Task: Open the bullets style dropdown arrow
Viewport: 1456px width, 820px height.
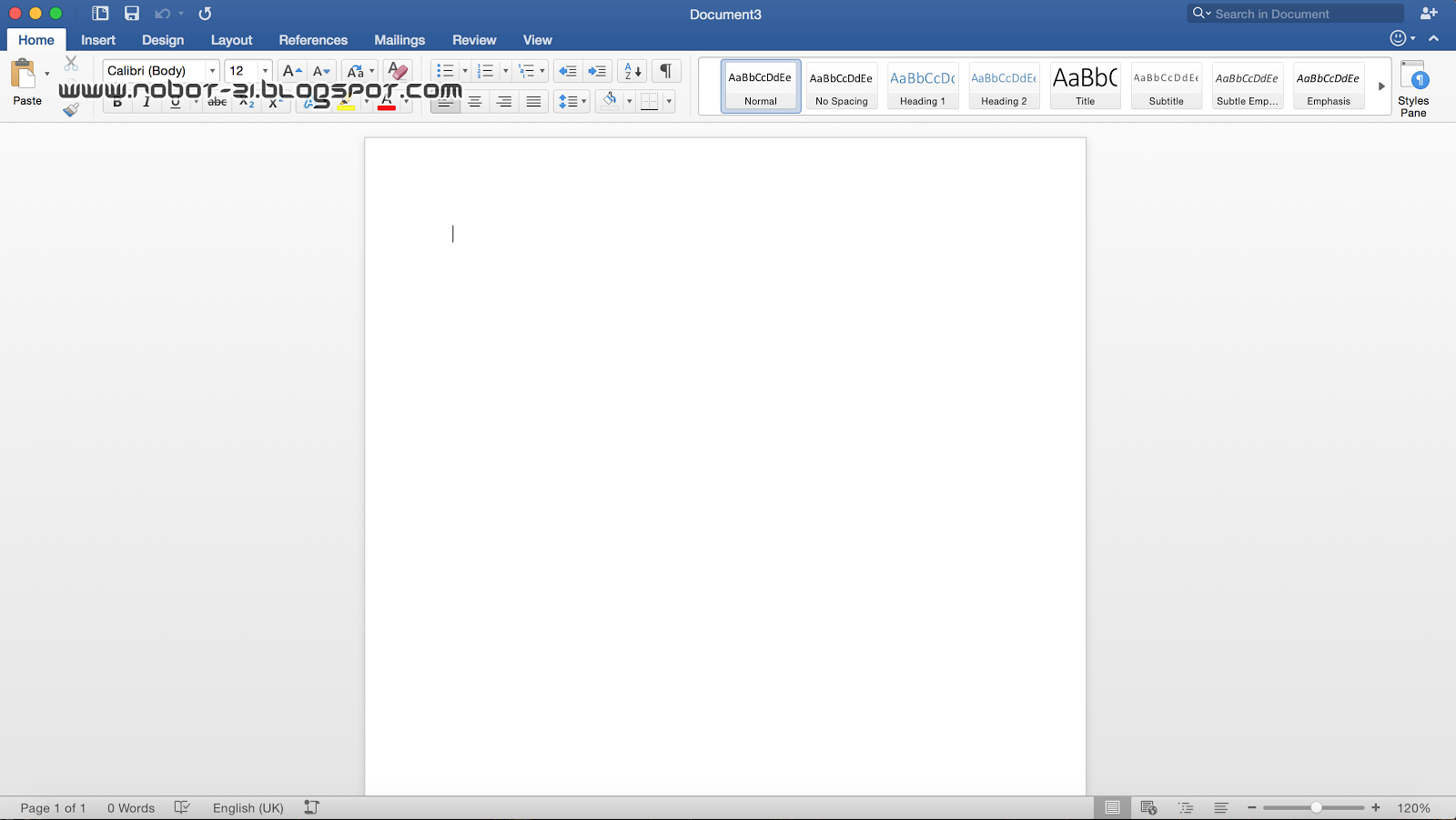Action: coord(465,71)
